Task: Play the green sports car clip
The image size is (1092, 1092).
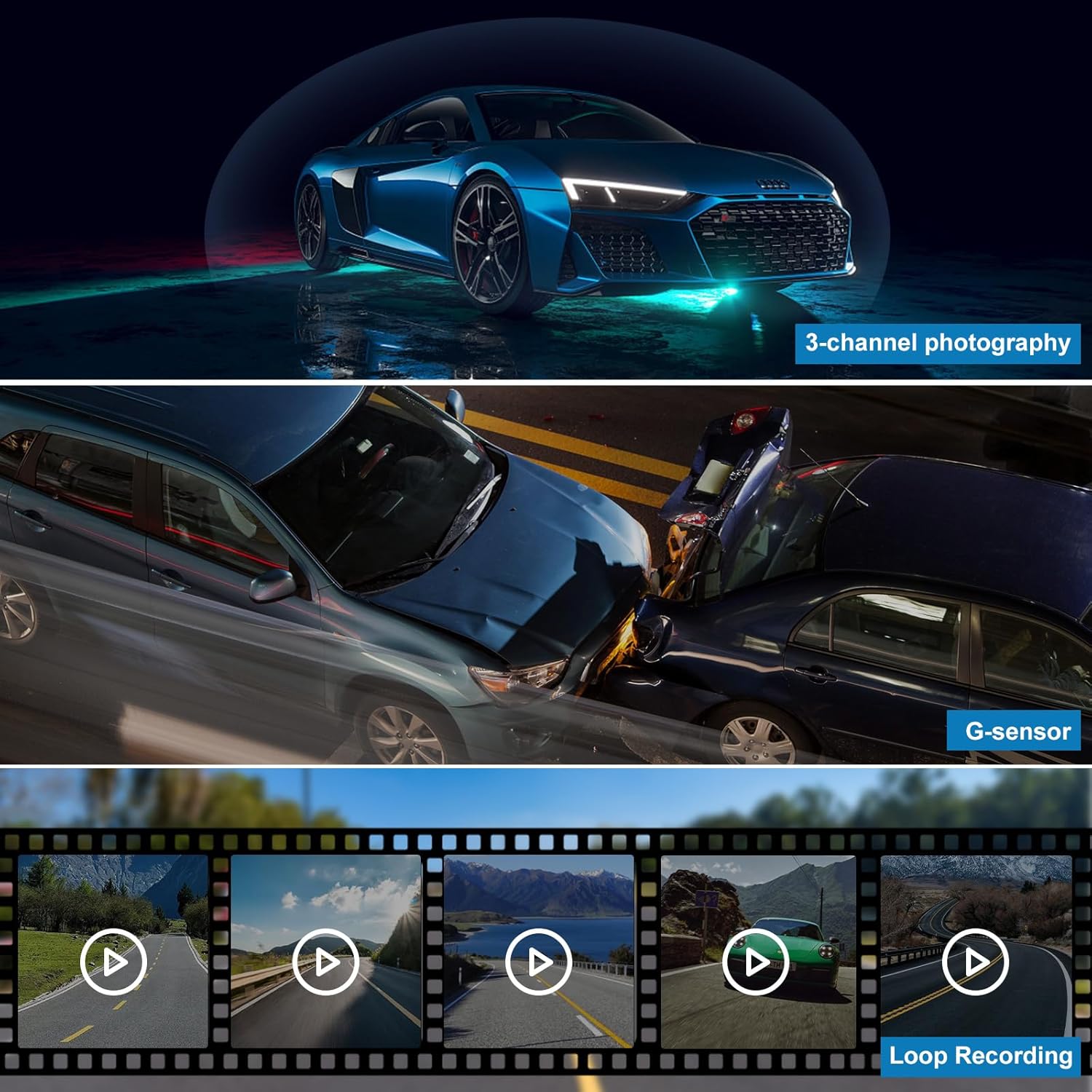Action: pyautogui.click(x=756, y=962)
